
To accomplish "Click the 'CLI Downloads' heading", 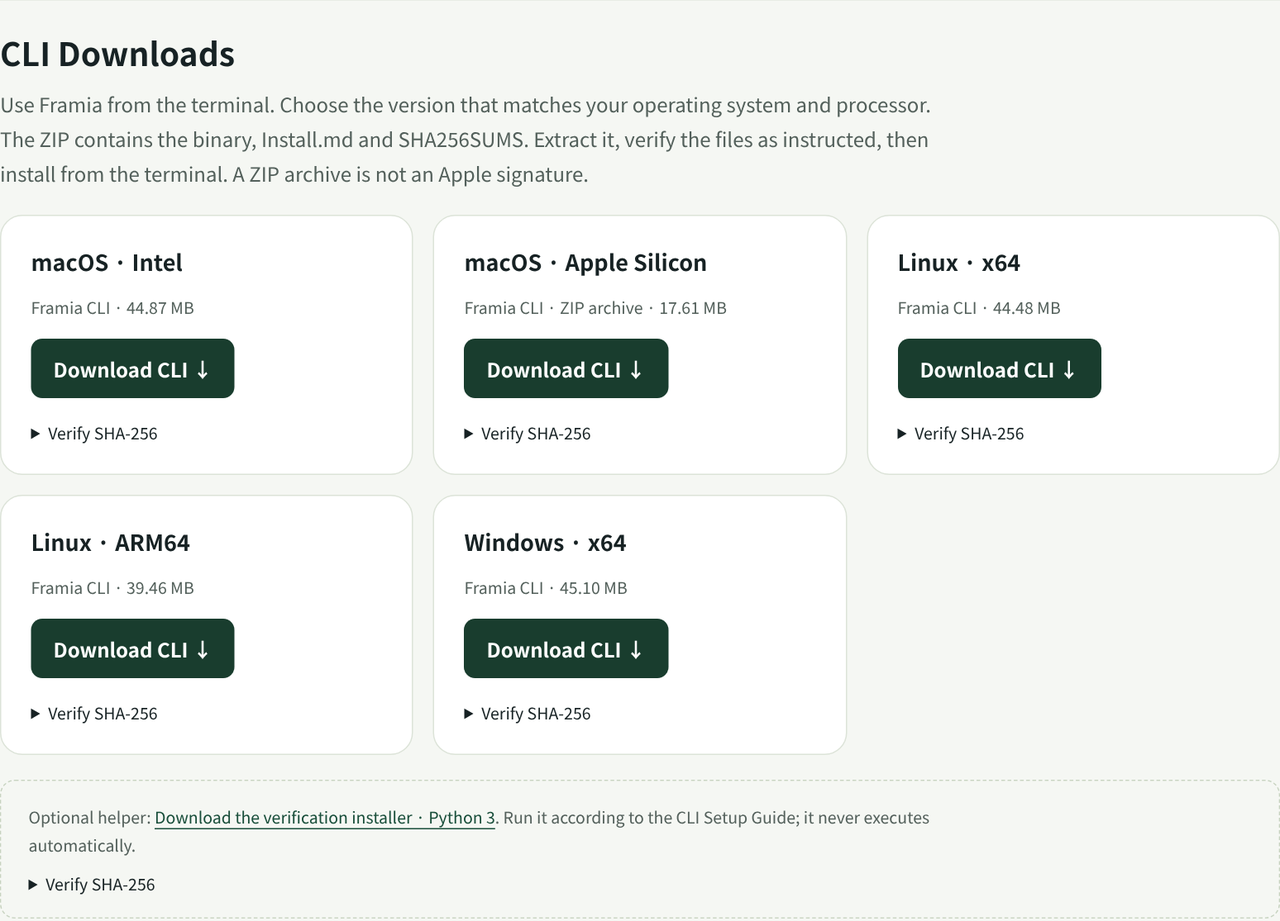I will (117, 54).
